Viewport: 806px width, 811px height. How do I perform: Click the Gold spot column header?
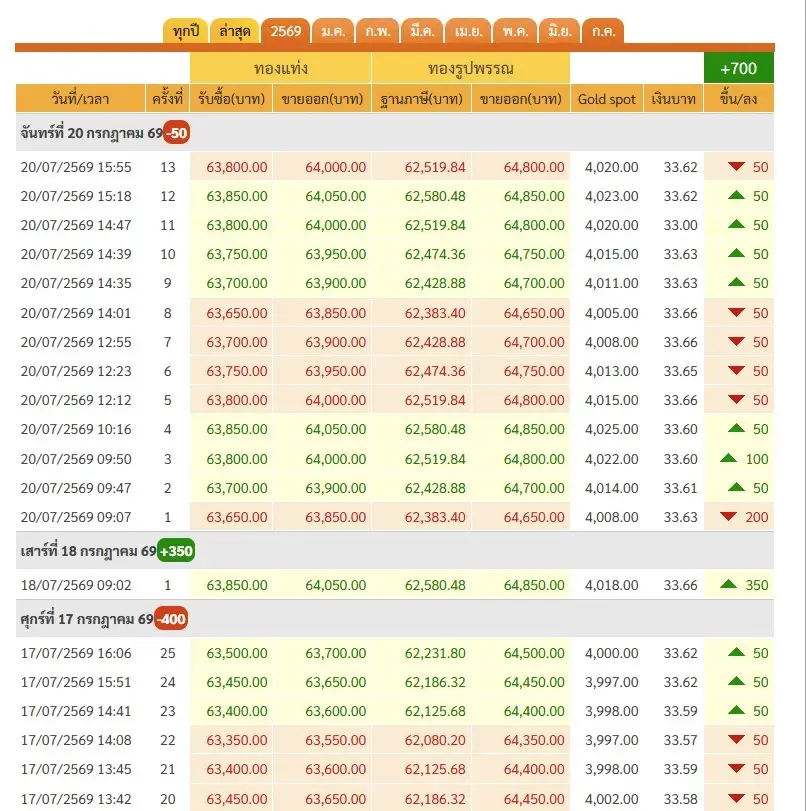(x=606, y=99)
